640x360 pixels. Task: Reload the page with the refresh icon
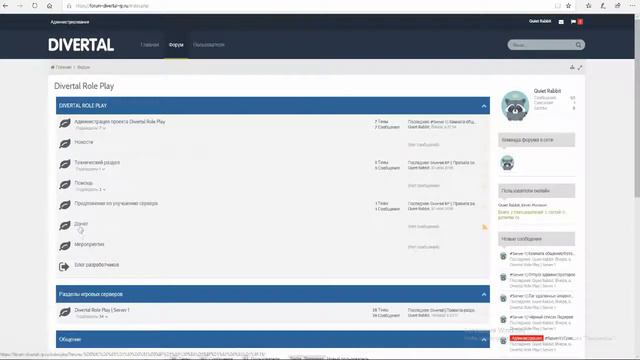coord(35,6)
